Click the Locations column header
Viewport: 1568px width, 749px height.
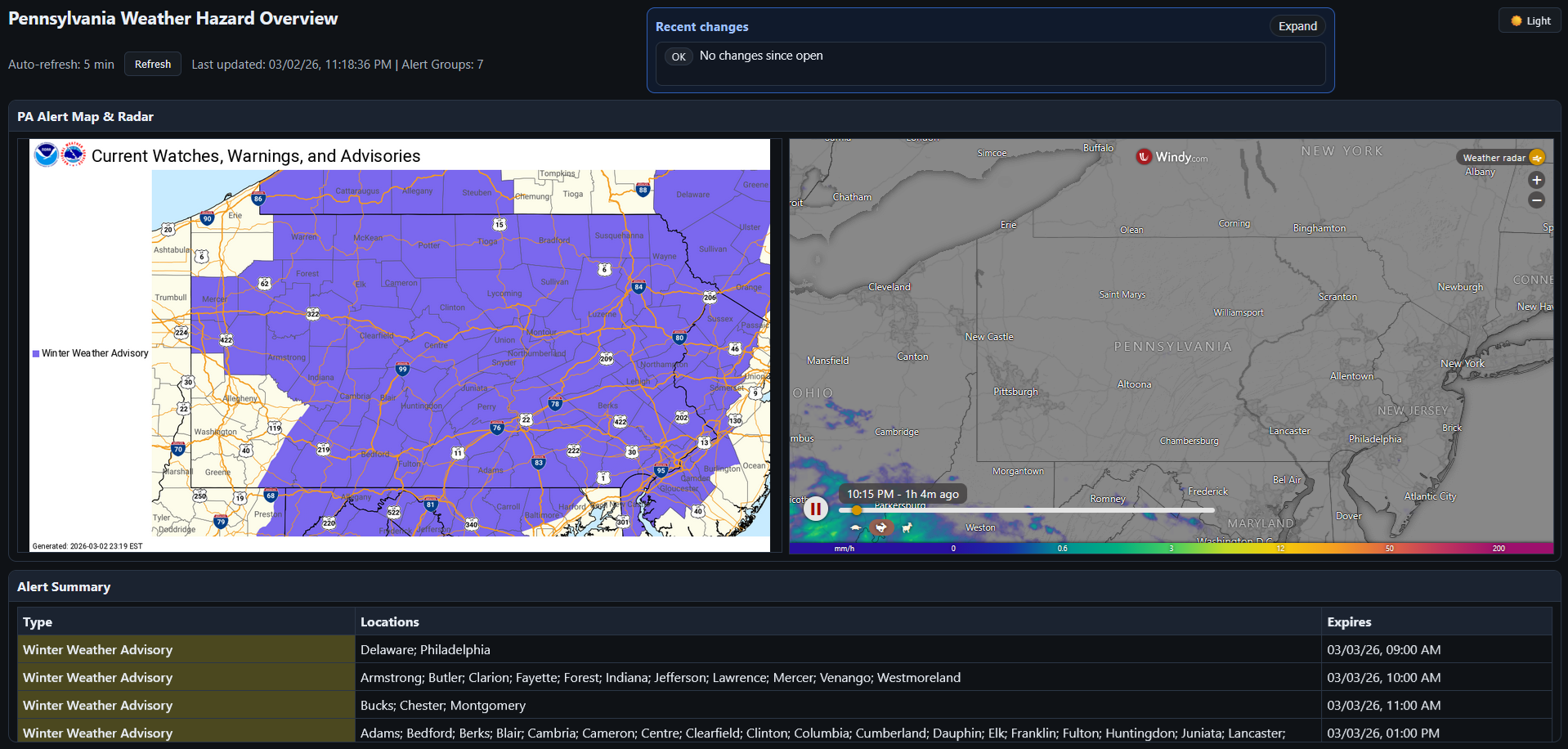pos(390,622)
